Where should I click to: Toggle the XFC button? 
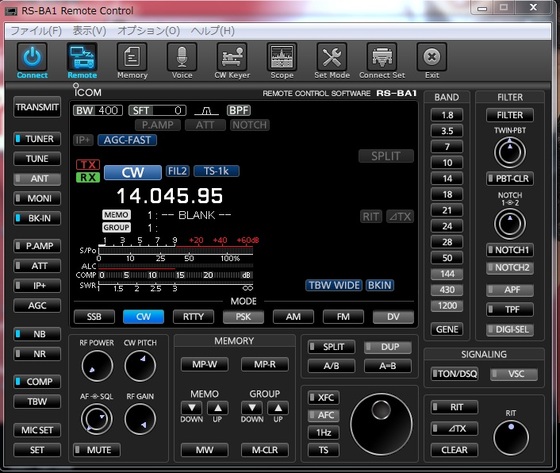click(324, 397)
